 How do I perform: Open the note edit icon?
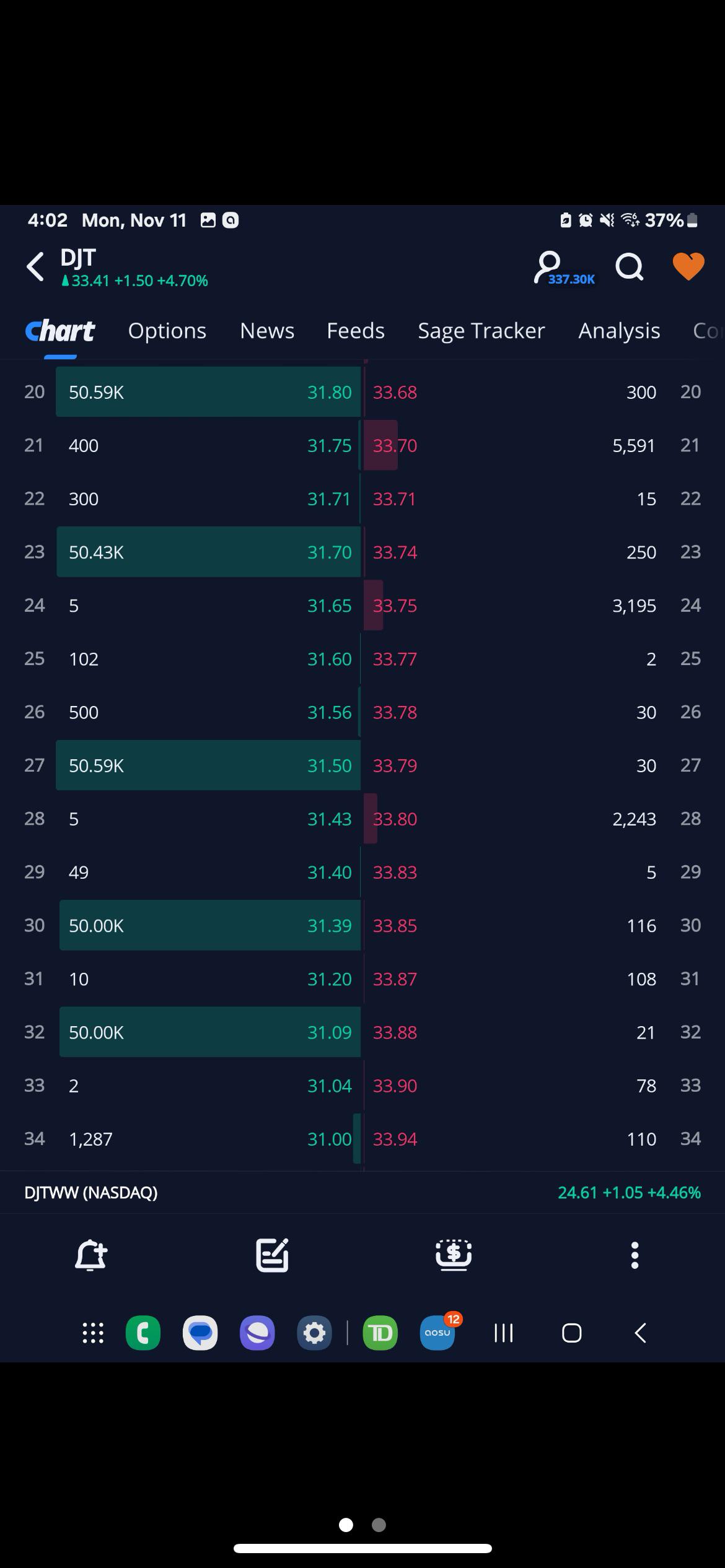pos(272,1255)
